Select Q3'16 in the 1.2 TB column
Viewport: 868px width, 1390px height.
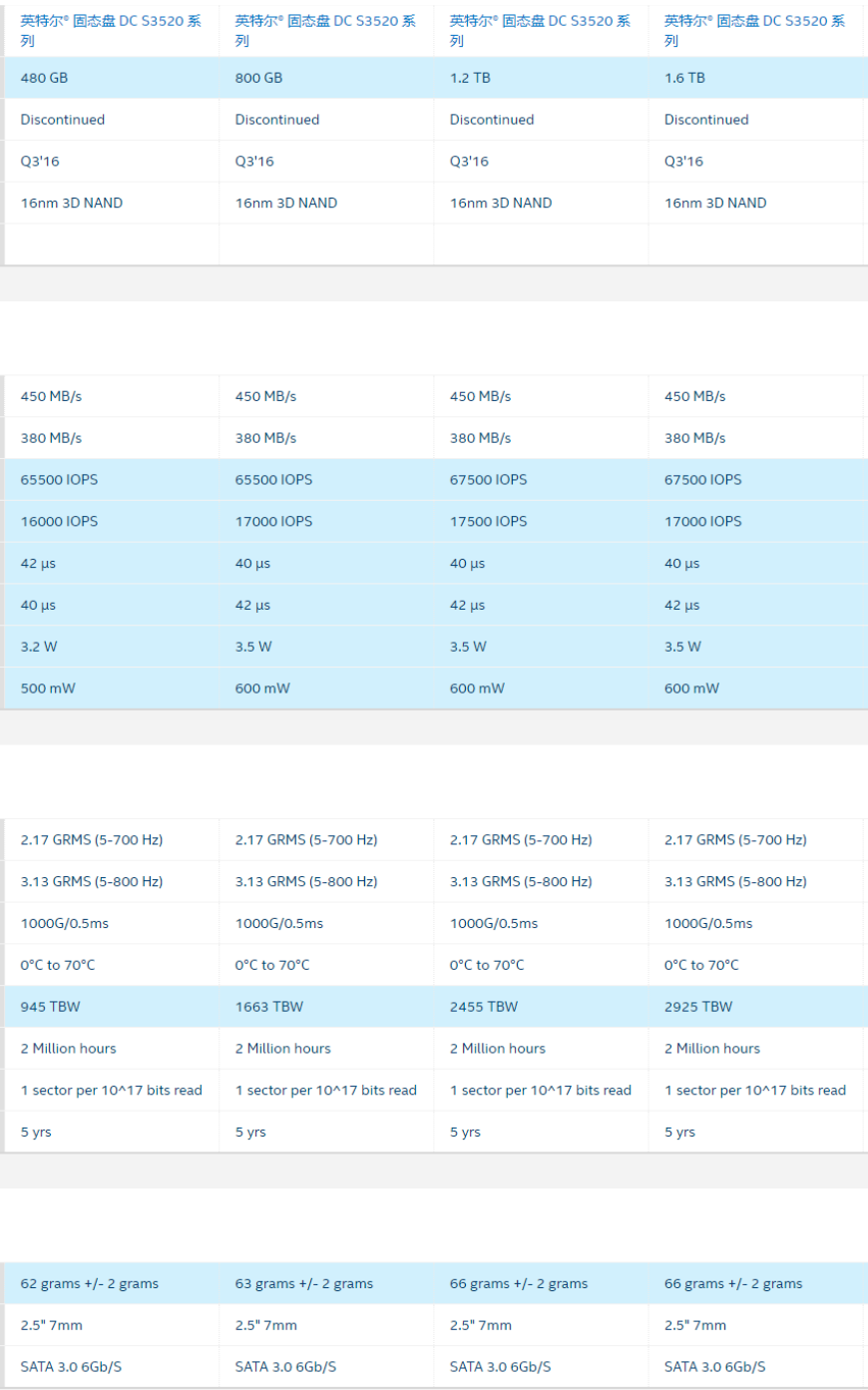pos(469,162)
